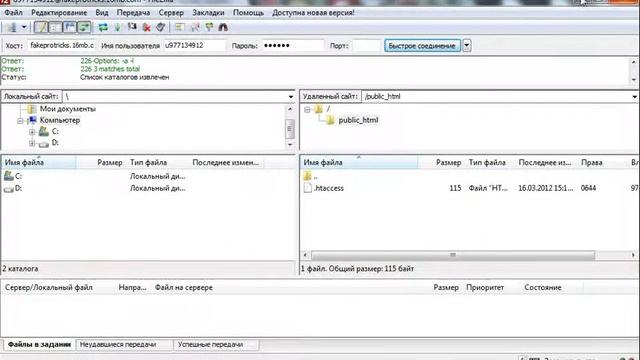Cancel the current operation
Viewport: 640px width, 360px height.
(132, 27)
